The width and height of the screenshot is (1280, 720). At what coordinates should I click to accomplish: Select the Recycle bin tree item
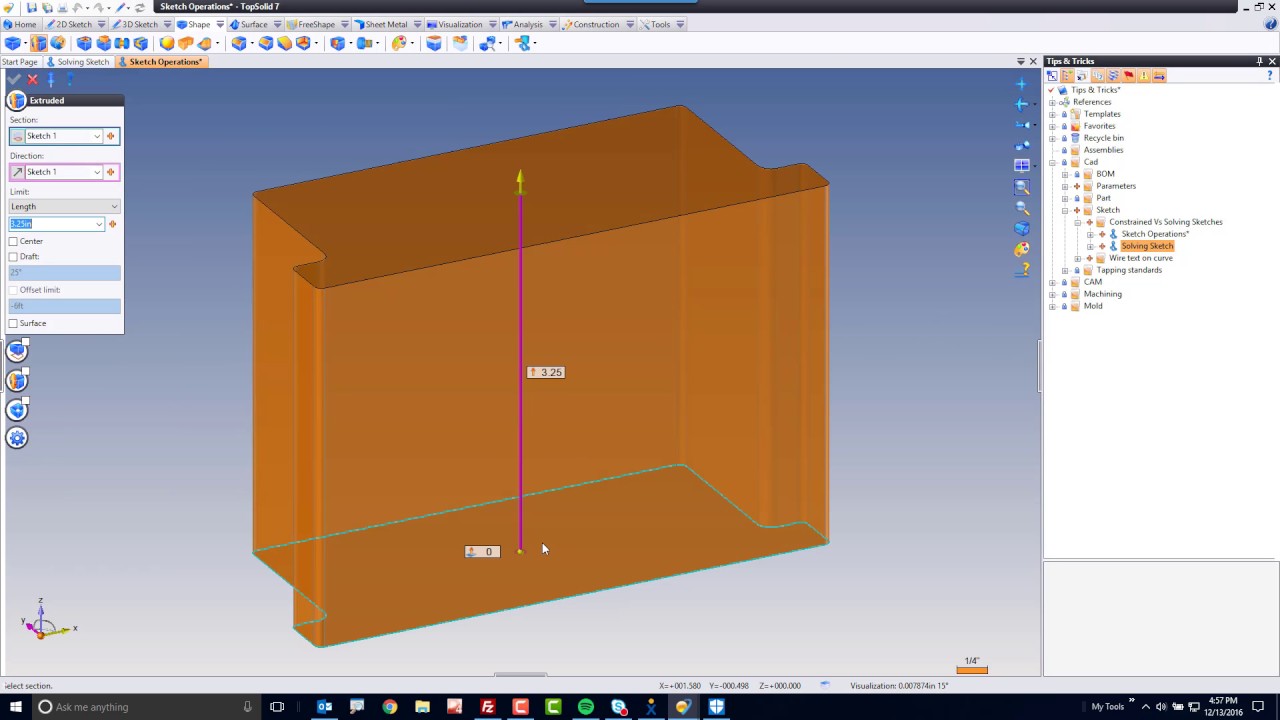[1103, 138]
